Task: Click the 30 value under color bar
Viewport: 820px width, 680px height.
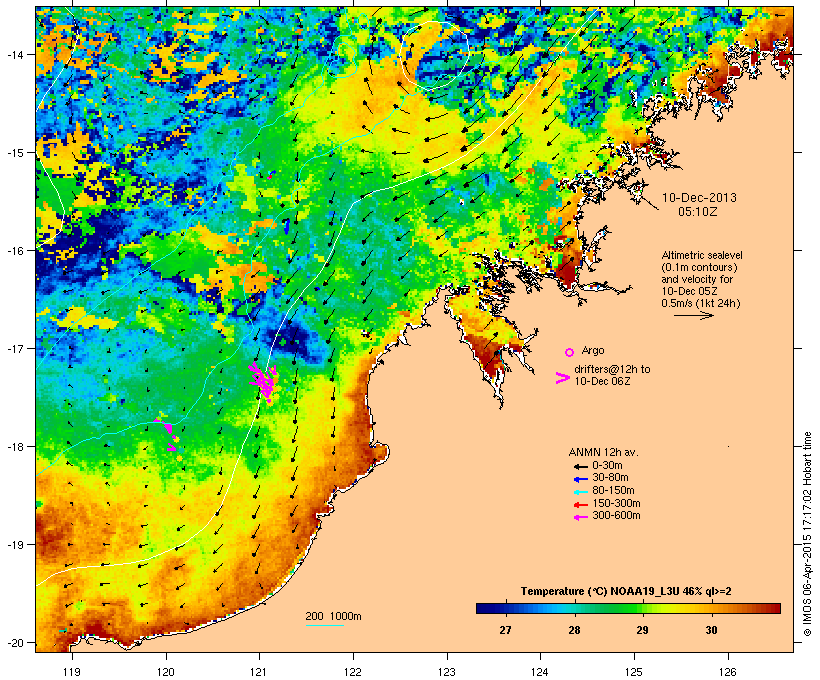Action: click(x=711, y=630)
